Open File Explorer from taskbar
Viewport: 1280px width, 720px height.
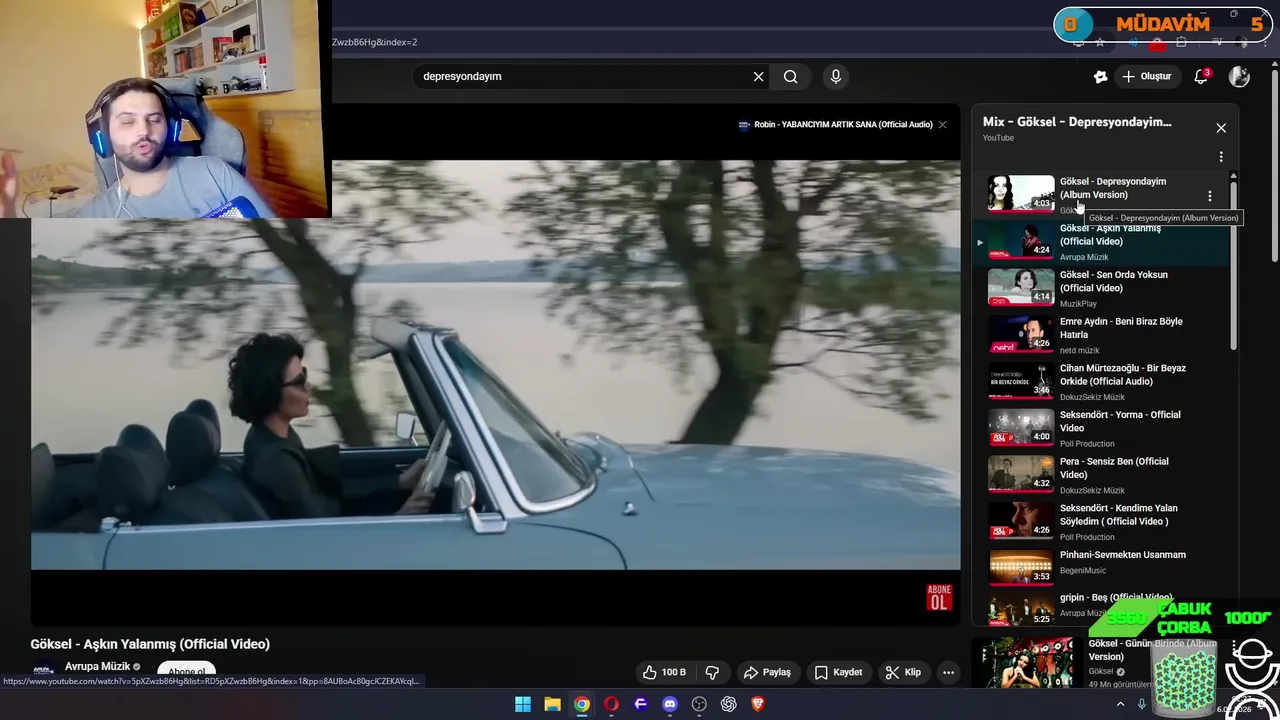coord(552,704)
